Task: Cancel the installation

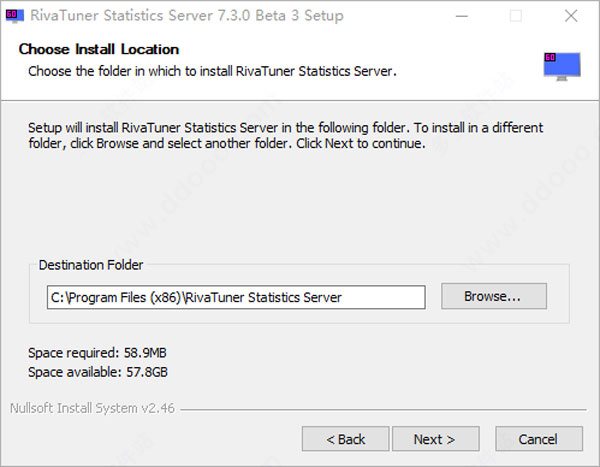Action: coord(538,439)
